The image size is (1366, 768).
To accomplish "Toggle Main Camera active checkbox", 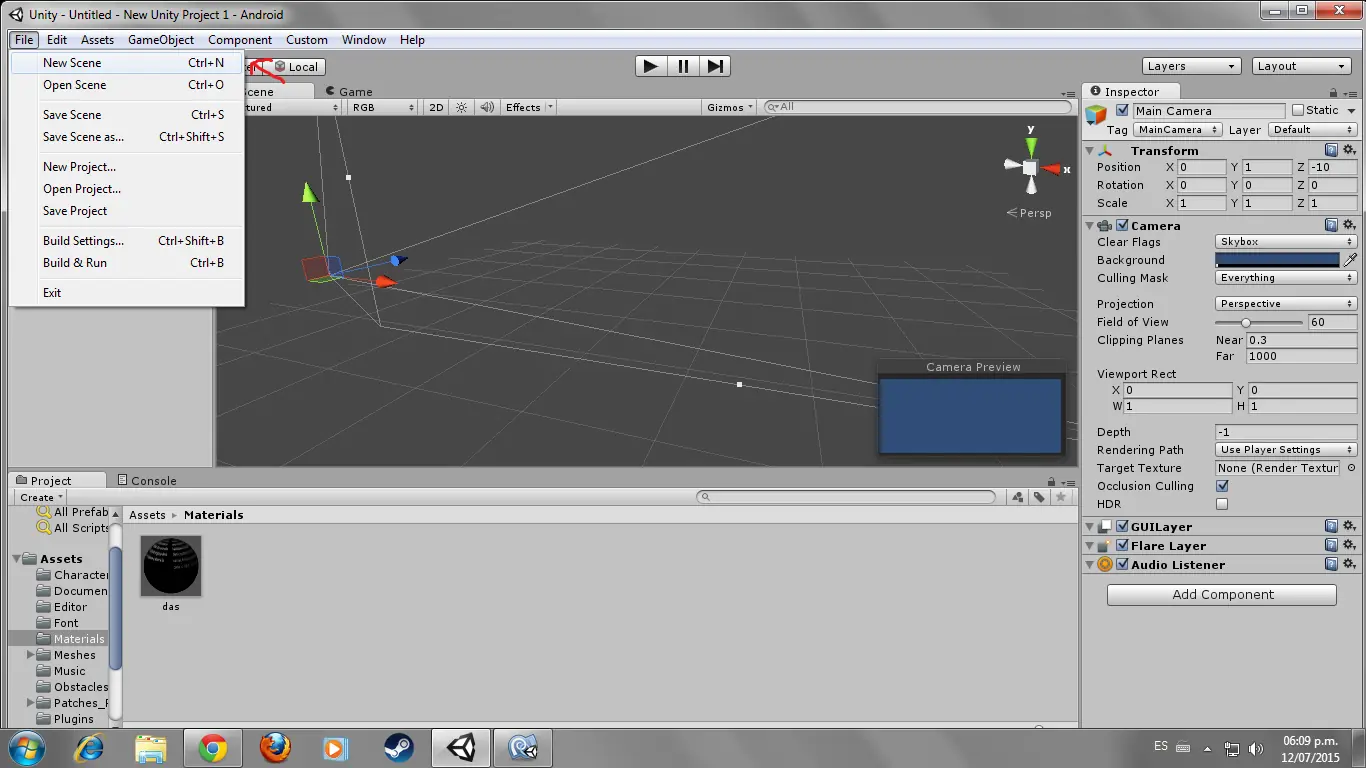I will 1123,110.
